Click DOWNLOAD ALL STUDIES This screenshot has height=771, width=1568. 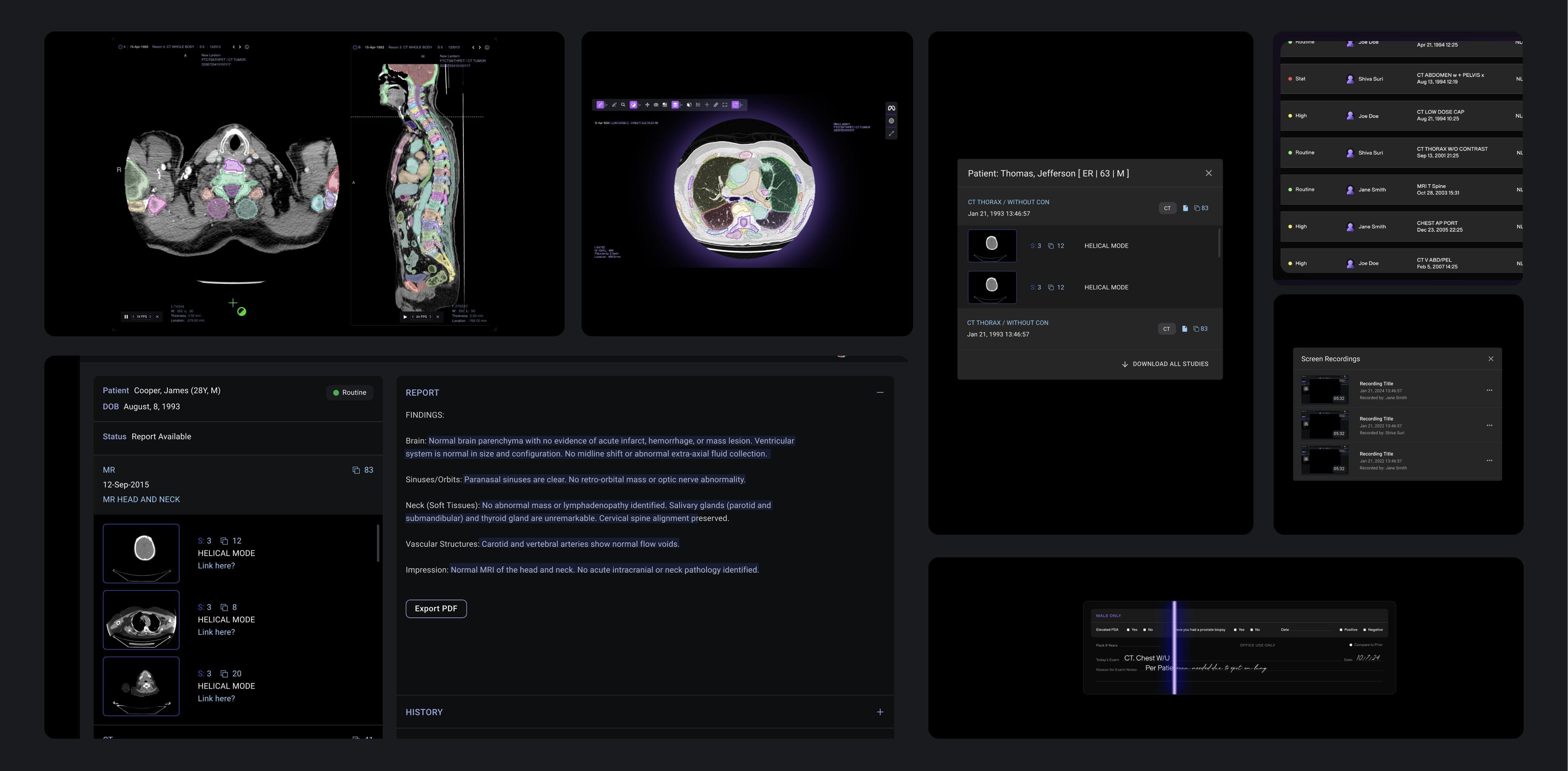1164,364
